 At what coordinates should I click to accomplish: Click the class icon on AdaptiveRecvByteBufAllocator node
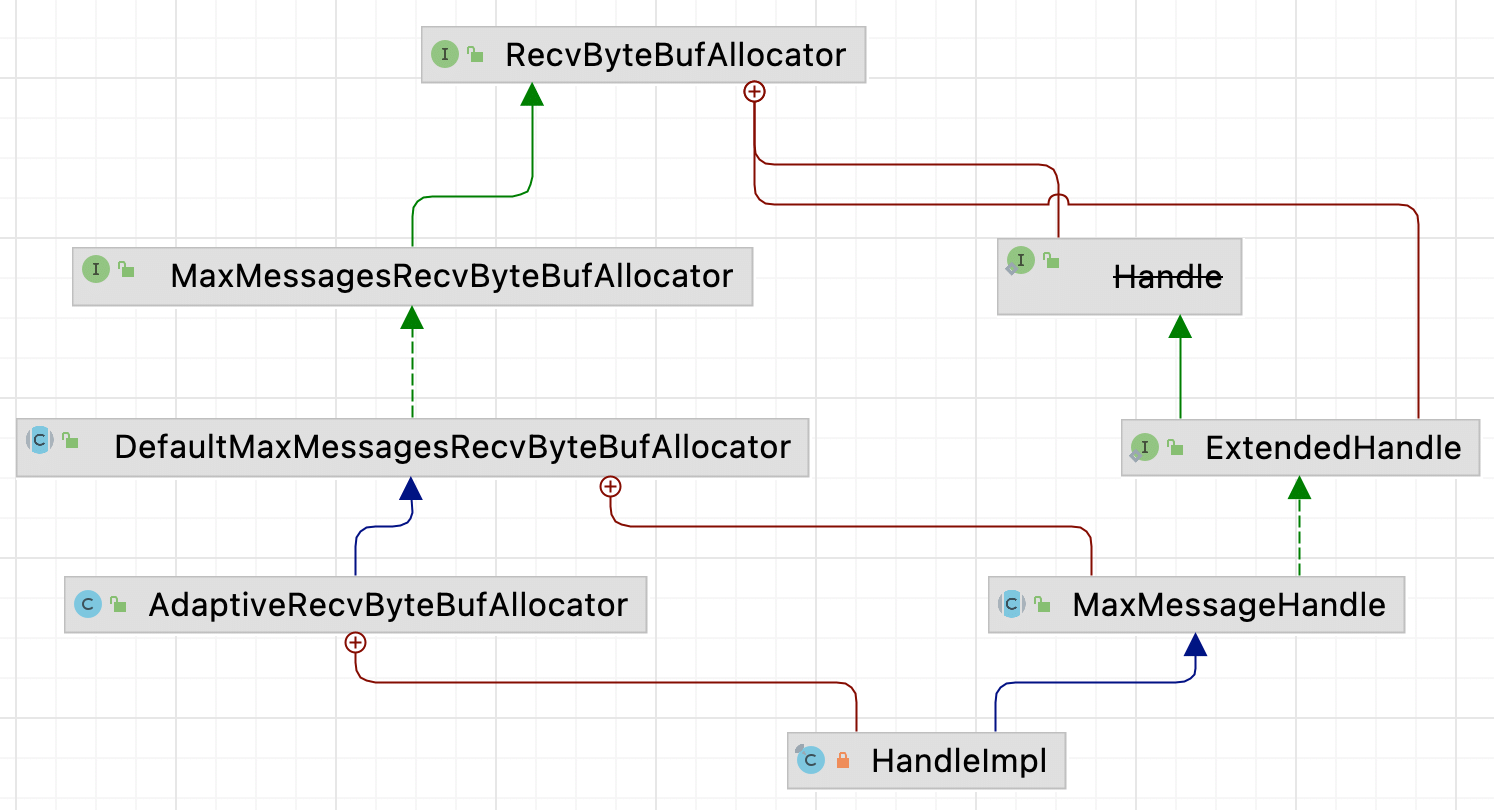click(88, 603)
